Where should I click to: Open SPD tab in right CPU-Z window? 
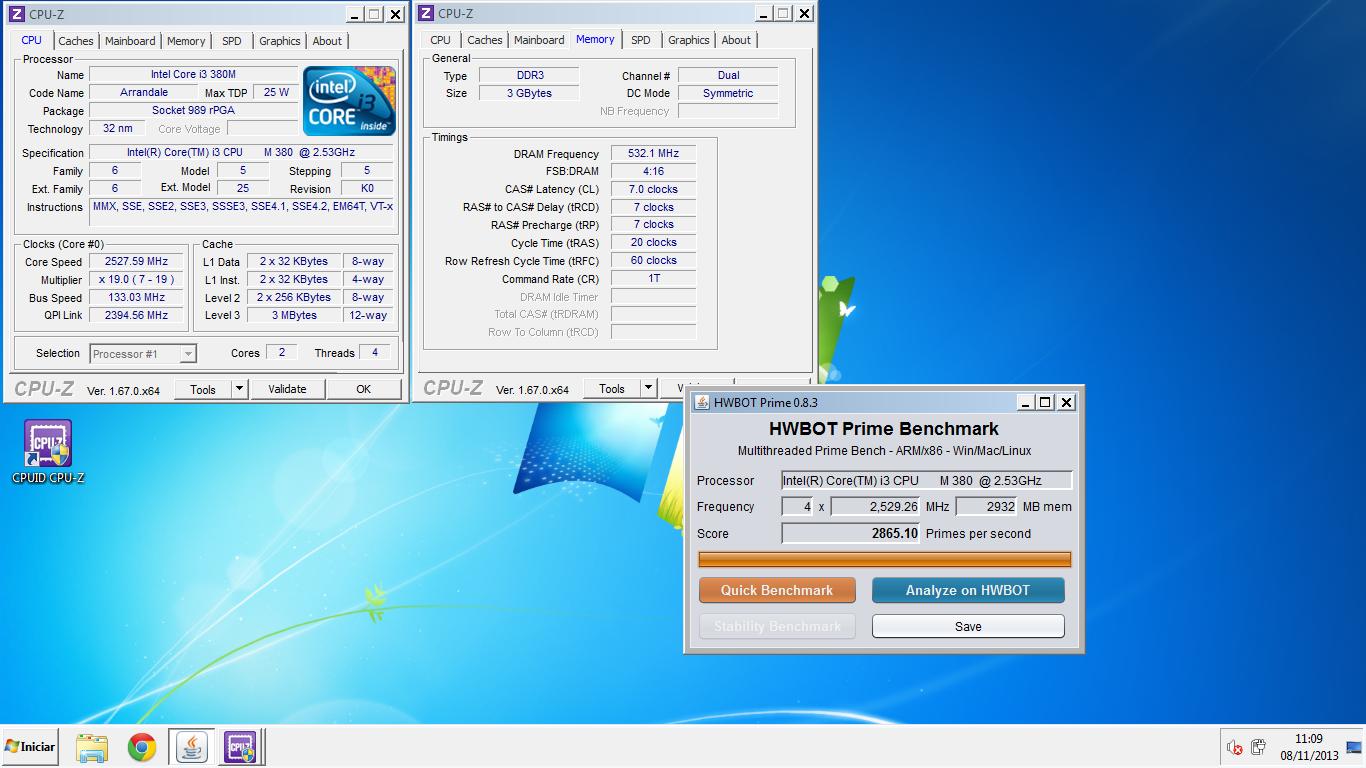pyautogui.click(x=641, y=40)
